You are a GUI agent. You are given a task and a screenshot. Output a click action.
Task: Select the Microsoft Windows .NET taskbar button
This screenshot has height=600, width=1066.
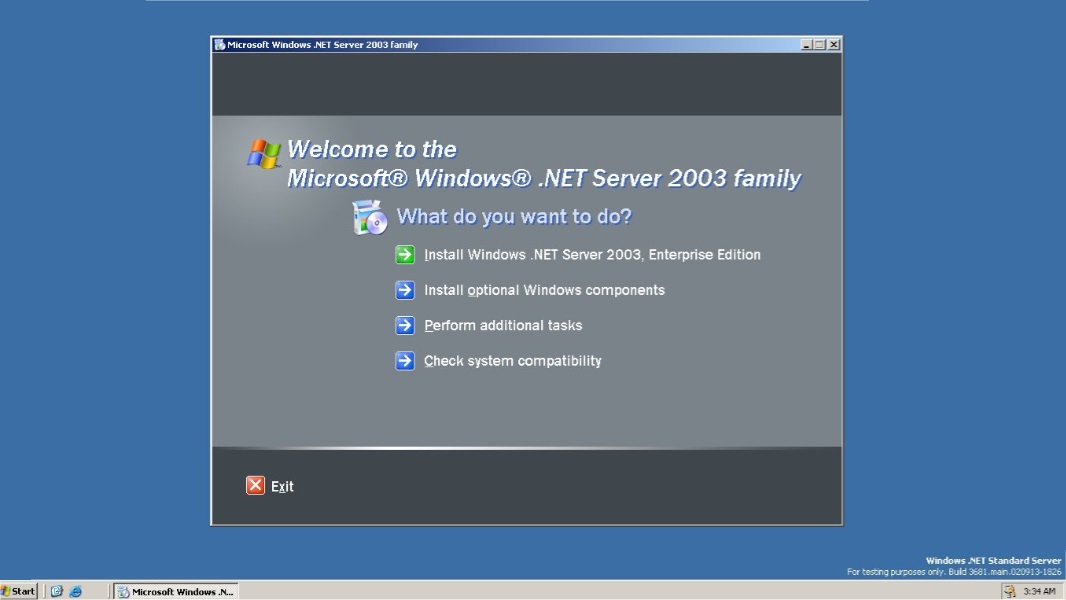click(x=175, y=591)
